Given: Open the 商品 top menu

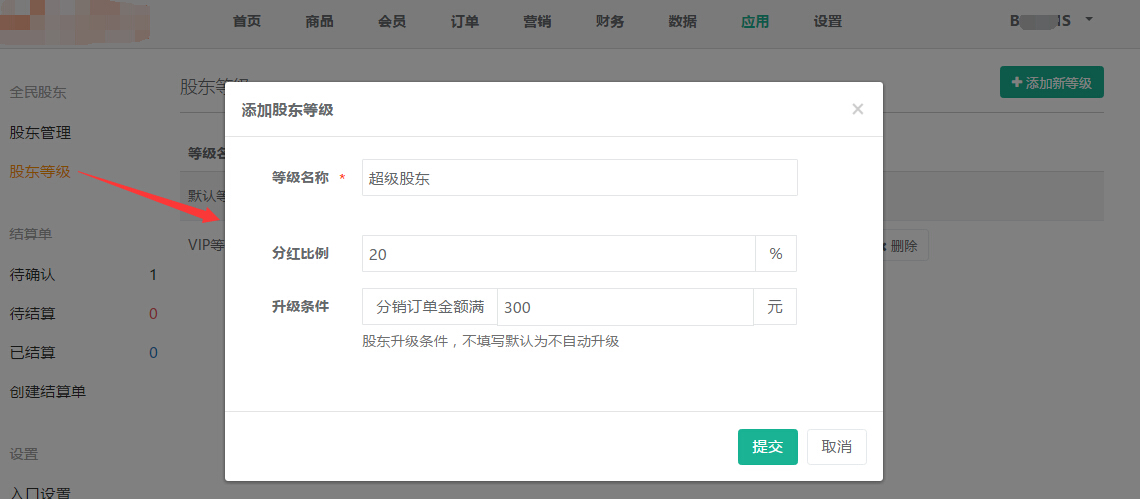Looking at the screenshot, I should [319, 22].
